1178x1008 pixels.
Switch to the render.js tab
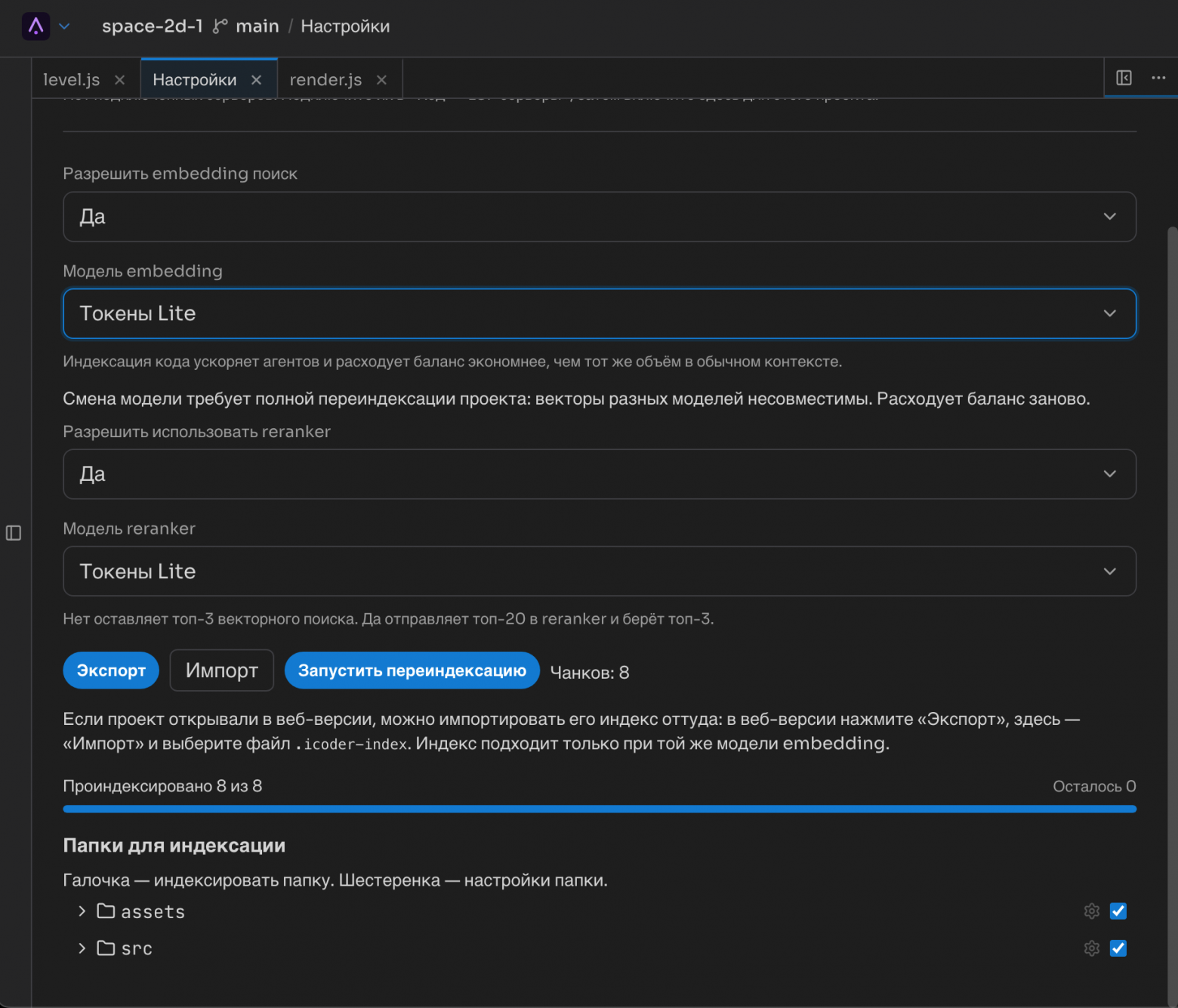pyautogui.click(x=325, y=80)
